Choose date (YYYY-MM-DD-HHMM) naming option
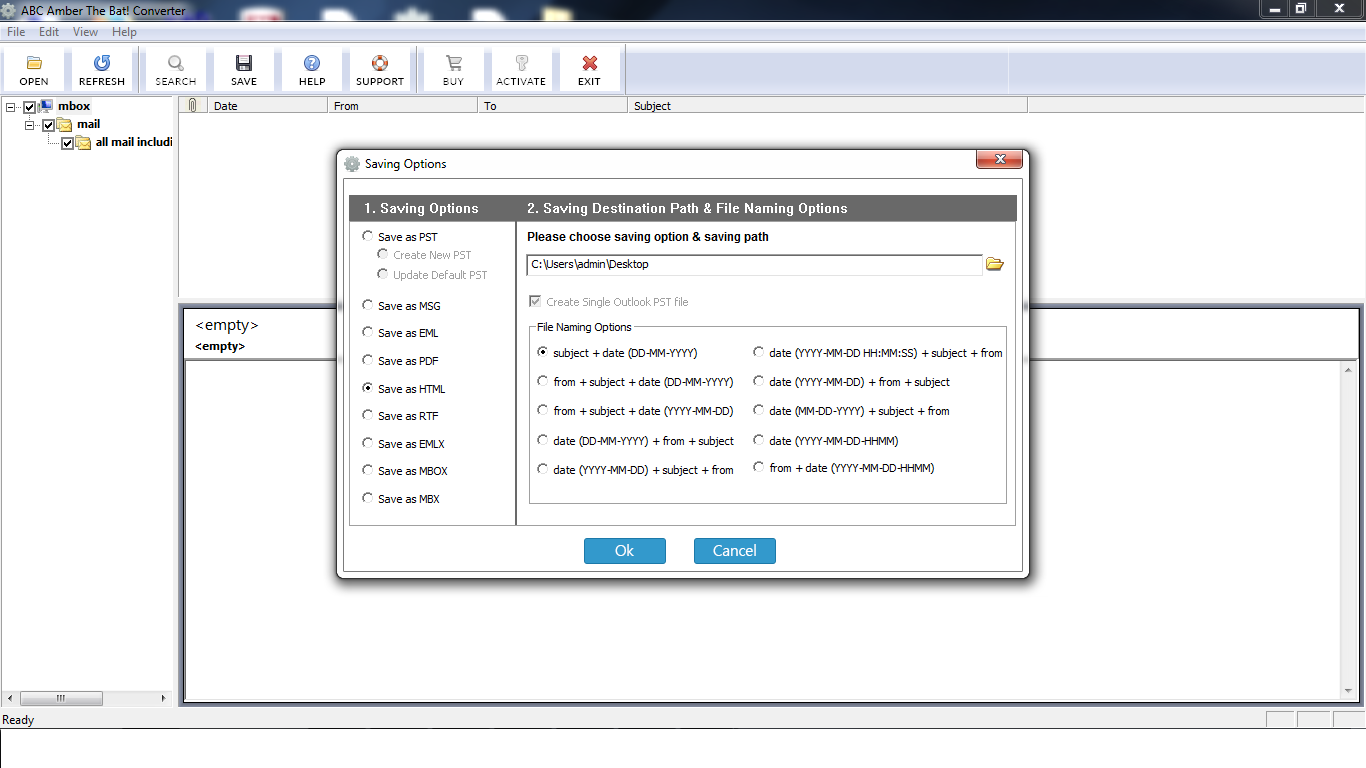The image size is (1366, 768). (x=826, y=441)
